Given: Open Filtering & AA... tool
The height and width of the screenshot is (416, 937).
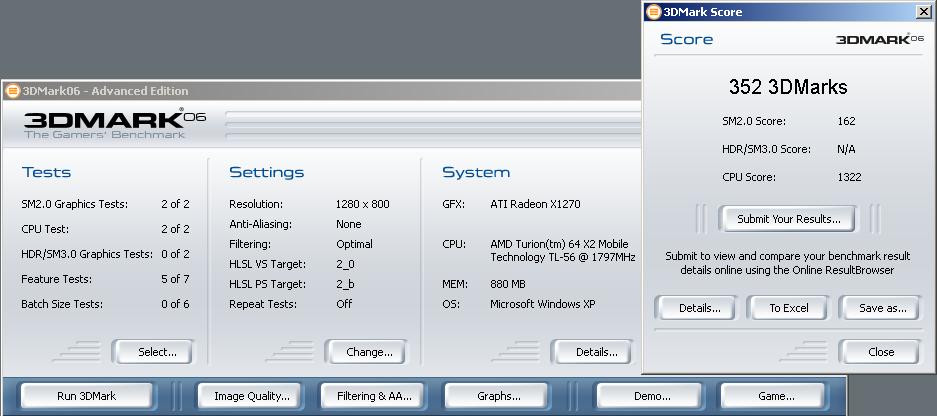Looking at the screenshot, I should pyautogui.click(x=373, y=396).
